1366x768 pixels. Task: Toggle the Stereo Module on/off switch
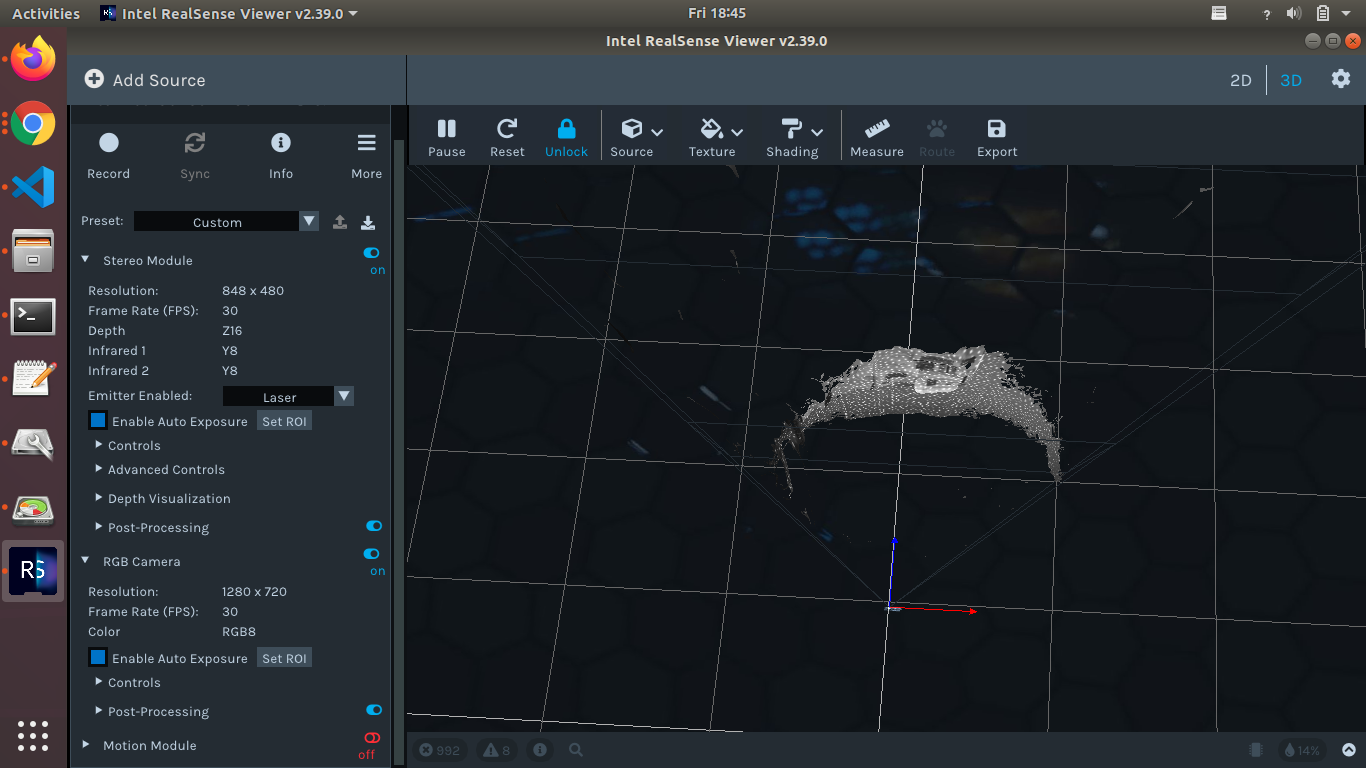(x=371, y=254)
